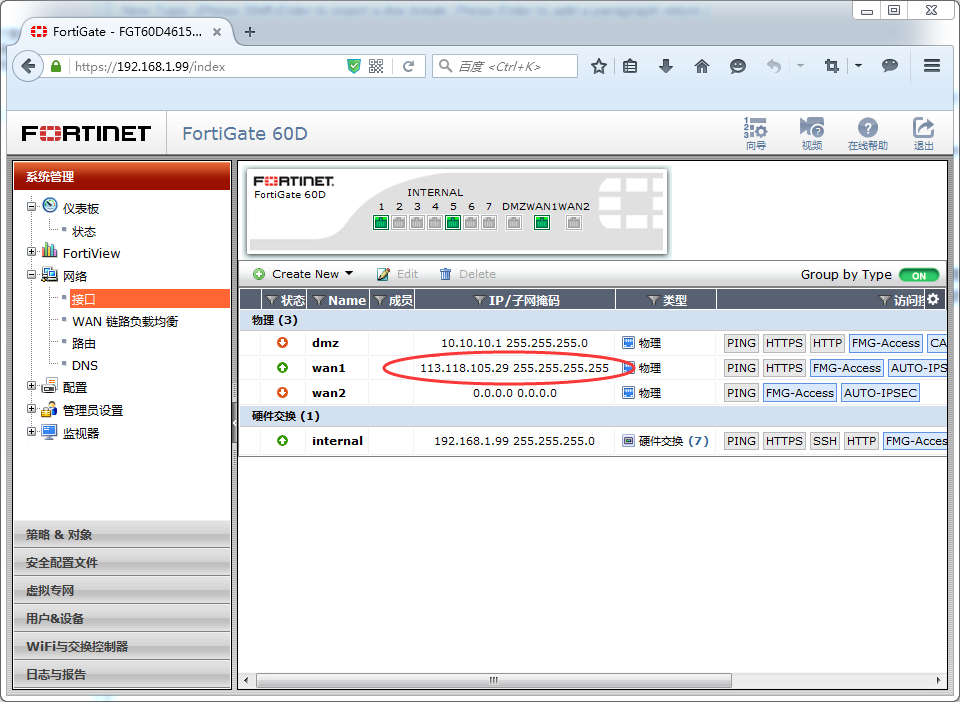This screenshot has height=702, width=960.
Task: Click WAN1 port on device diagram
Action: point(542,223)
